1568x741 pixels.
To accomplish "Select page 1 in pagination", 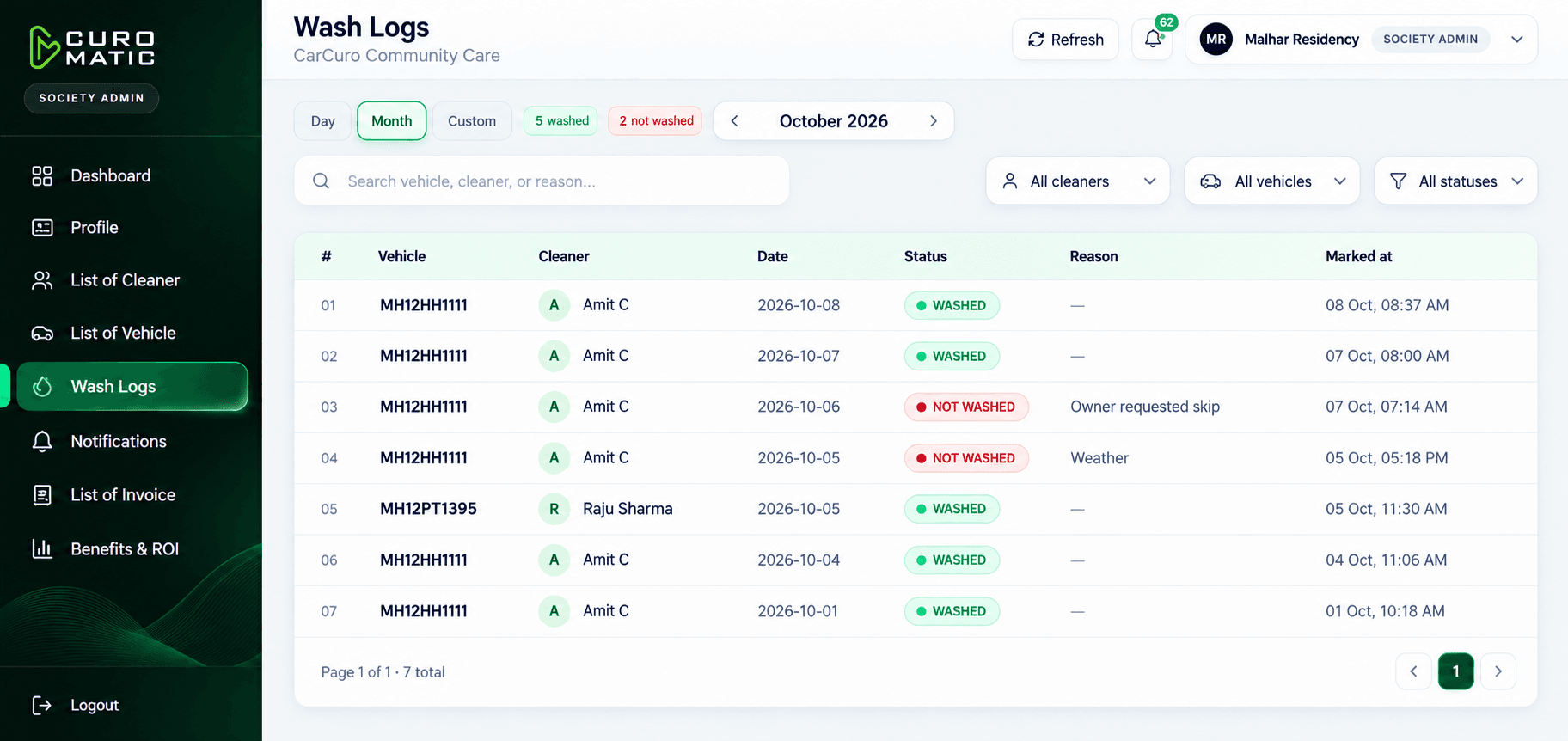I will tap(1455, 671).
